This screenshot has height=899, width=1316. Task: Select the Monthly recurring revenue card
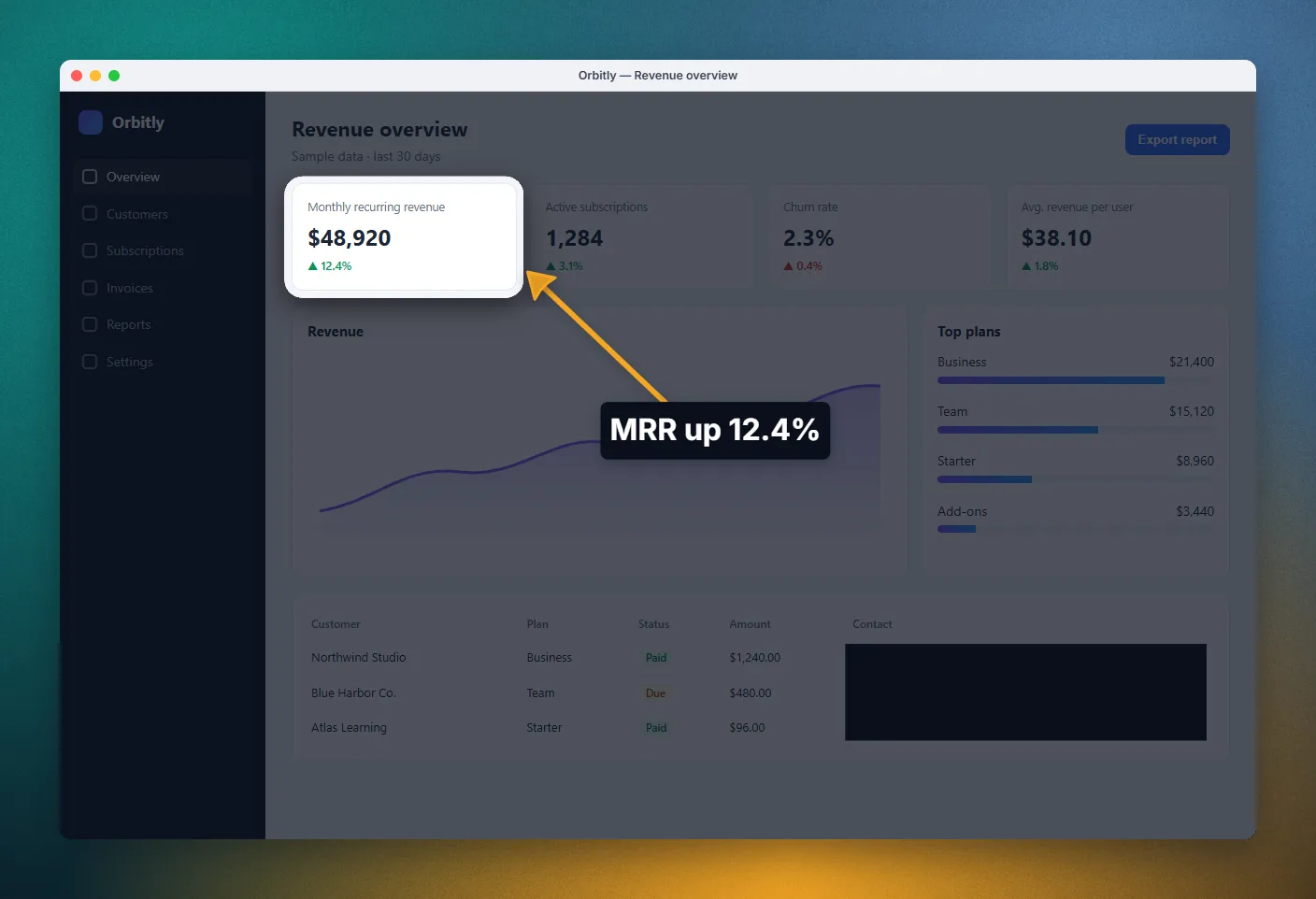click(404, 237)
